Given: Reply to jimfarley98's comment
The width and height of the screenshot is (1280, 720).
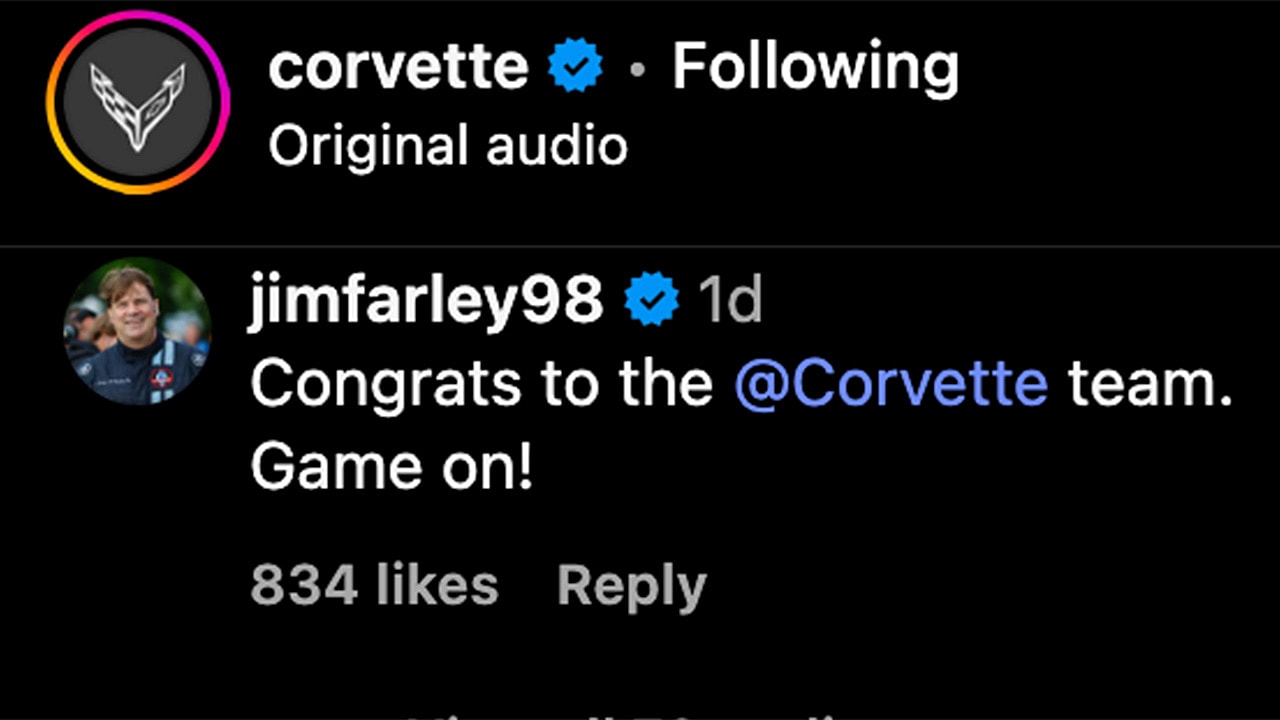Looking at the screenshot, I should coord(631,585).
